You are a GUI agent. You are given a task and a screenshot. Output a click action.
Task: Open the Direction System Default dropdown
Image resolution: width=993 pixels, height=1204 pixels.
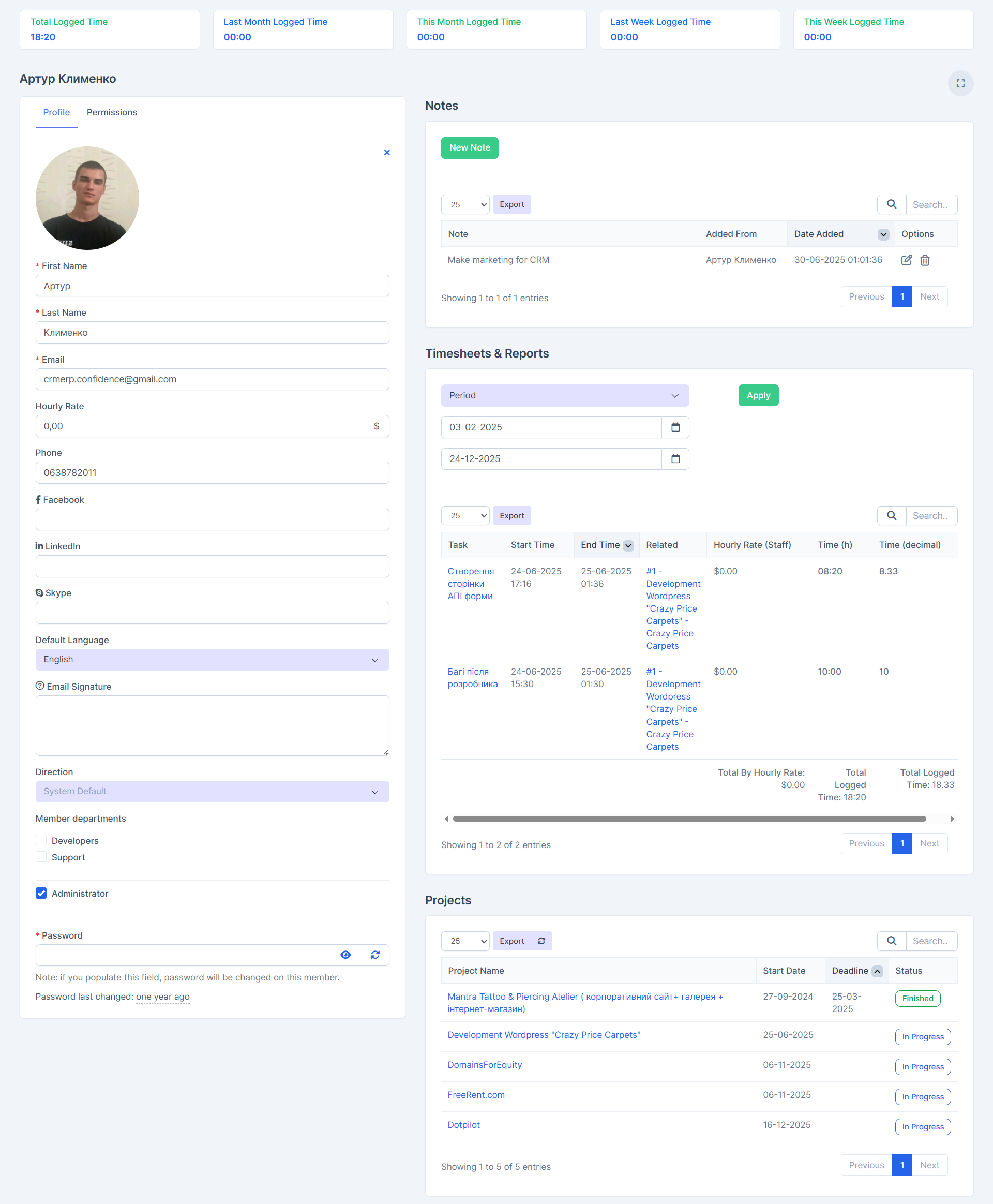coord(212,791)
